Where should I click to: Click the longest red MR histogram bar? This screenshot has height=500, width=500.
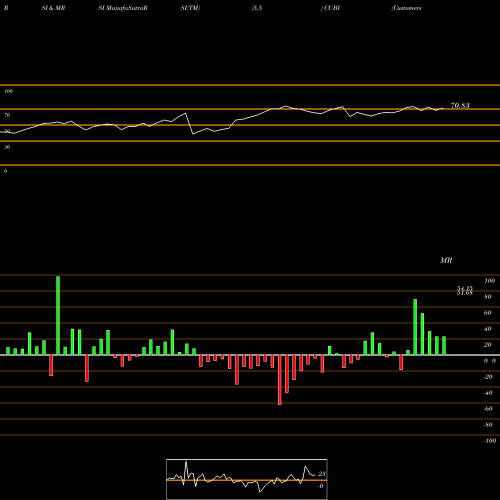coord(280,380)
